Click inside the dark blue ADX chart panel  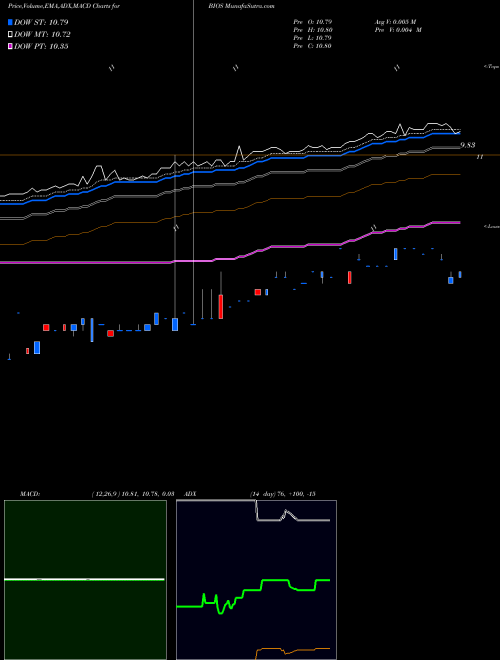coord(256,580)
